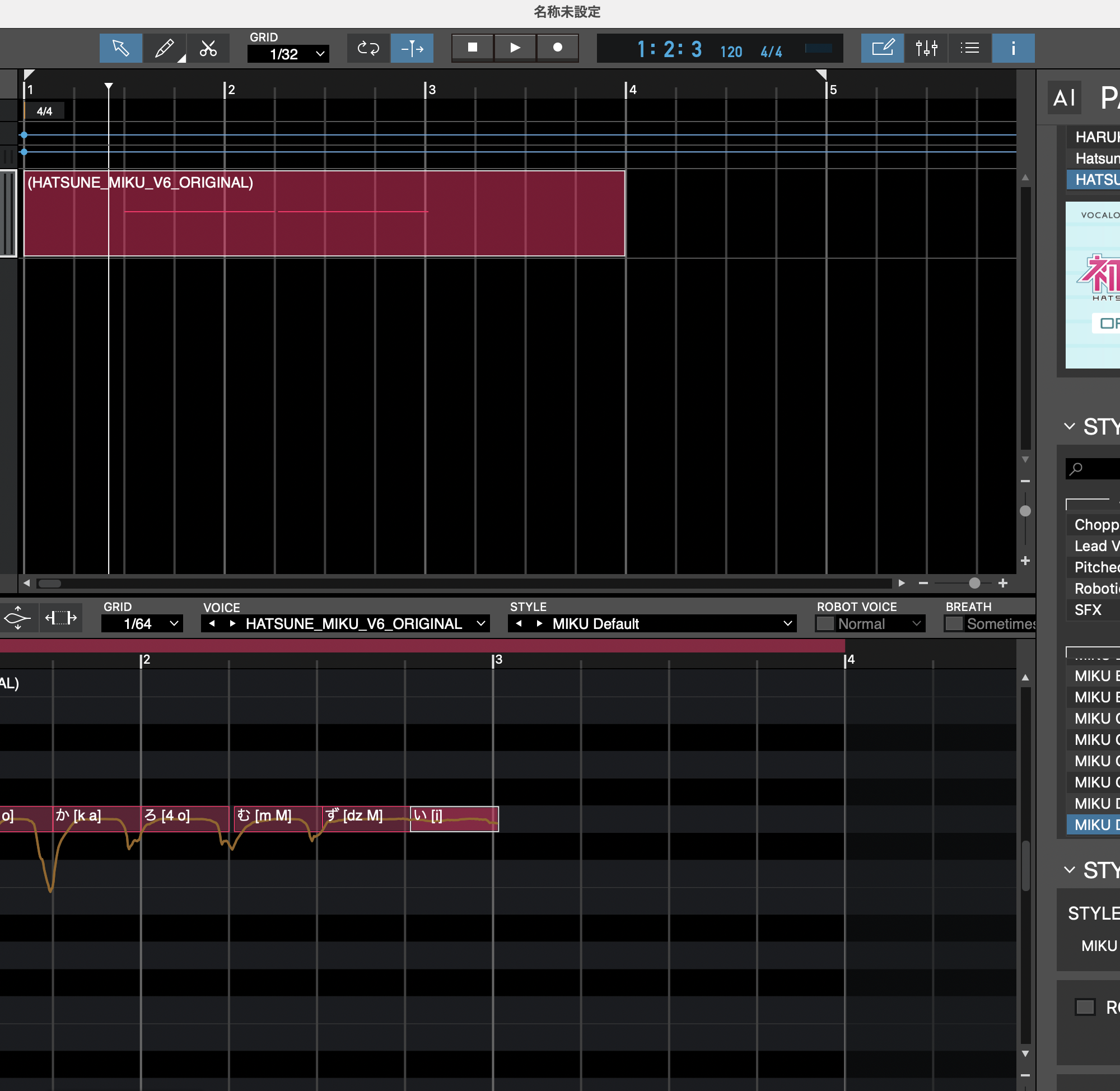1120x1091 pixels.
Task: Click the horizontal zoom out minus button
Action: click(x=923, y=584)
